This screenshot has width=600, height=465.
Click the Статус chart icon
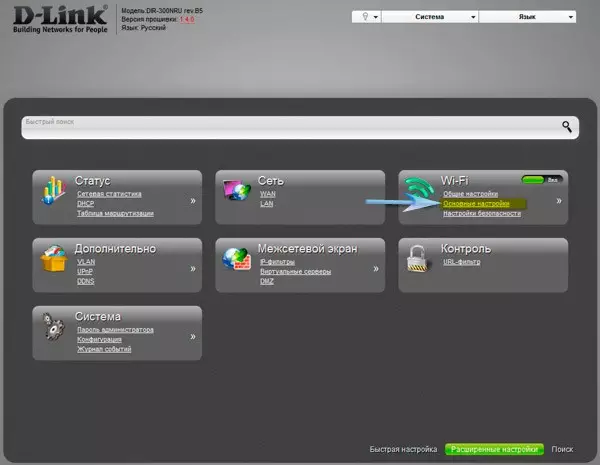pos(54,190)
